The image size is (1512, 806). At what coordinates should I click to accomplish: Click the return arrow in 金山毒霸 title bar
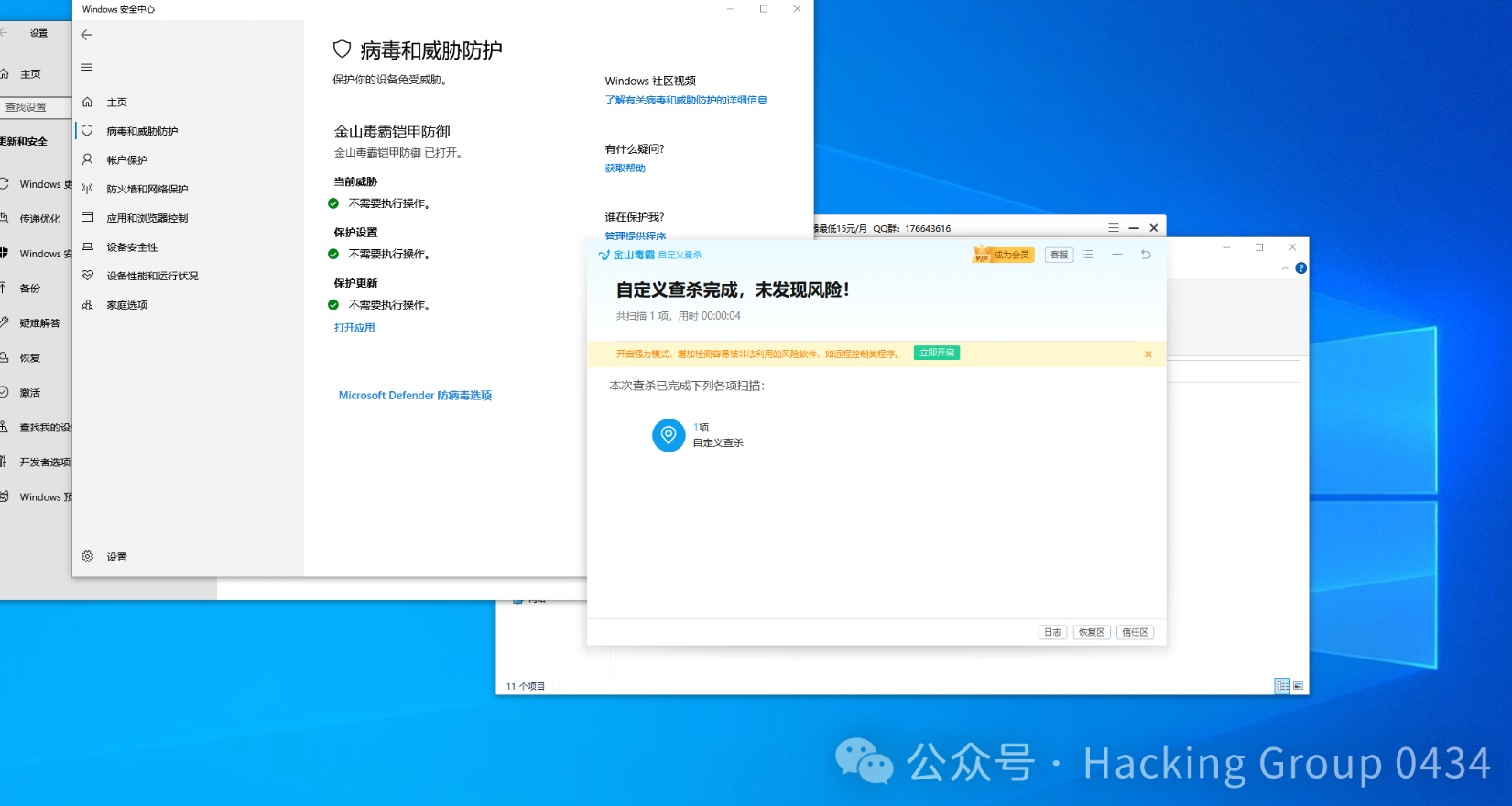1146,255
